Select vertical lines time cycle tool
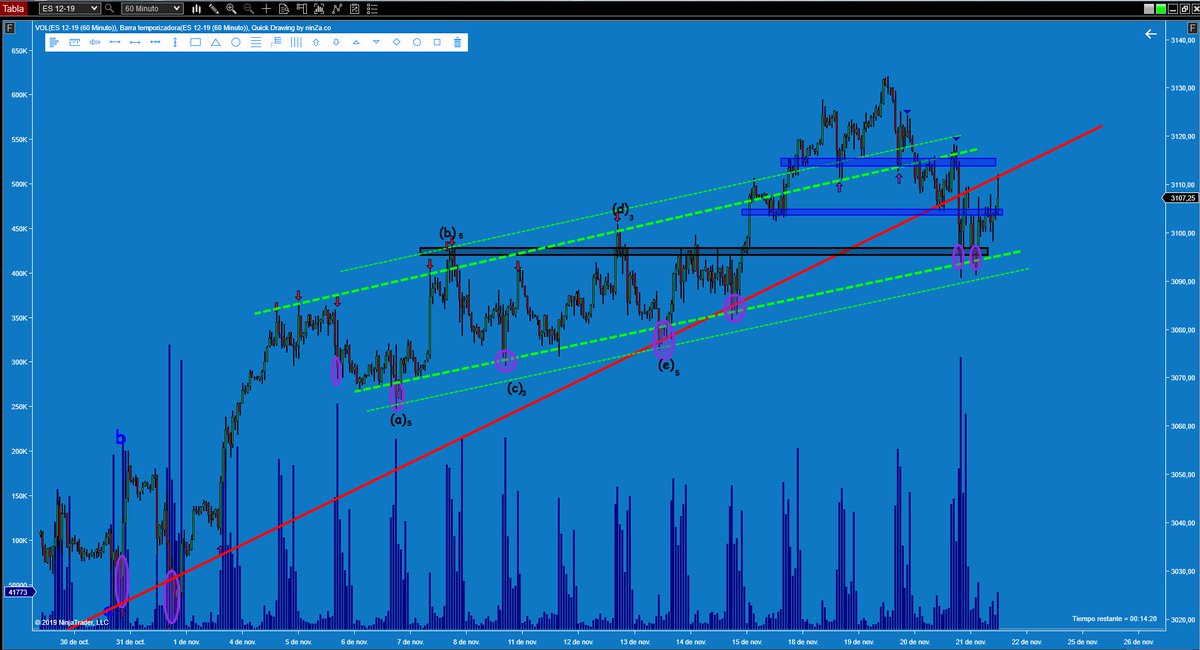Viewport: 1200px width, 650px height. (x=296, y=42)
